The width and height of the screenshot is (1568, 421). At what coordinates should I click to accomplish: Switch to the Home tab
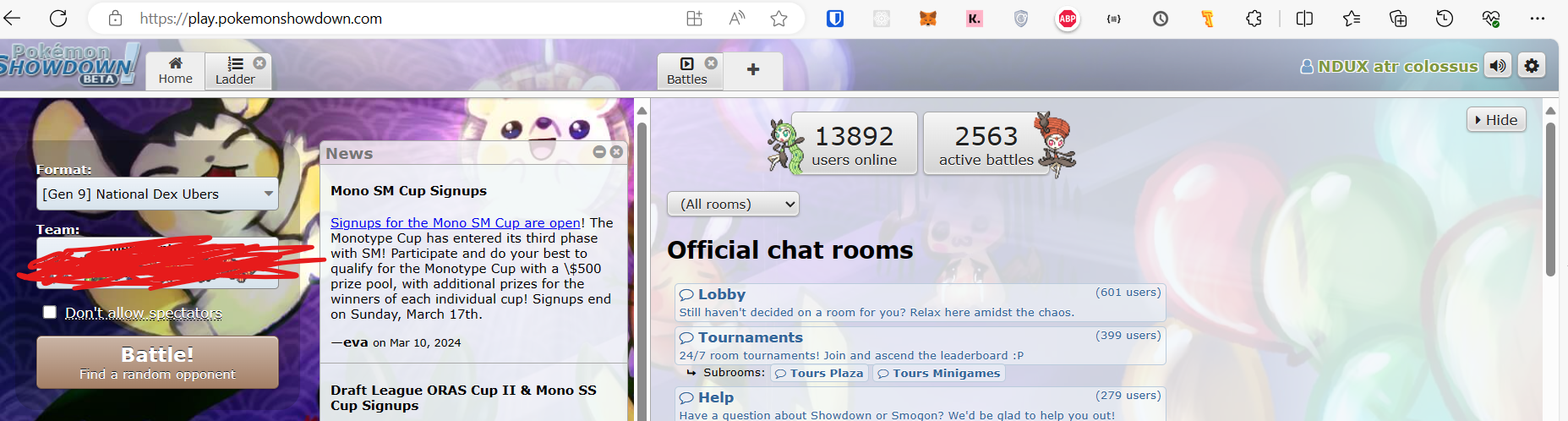coord(175,71)
